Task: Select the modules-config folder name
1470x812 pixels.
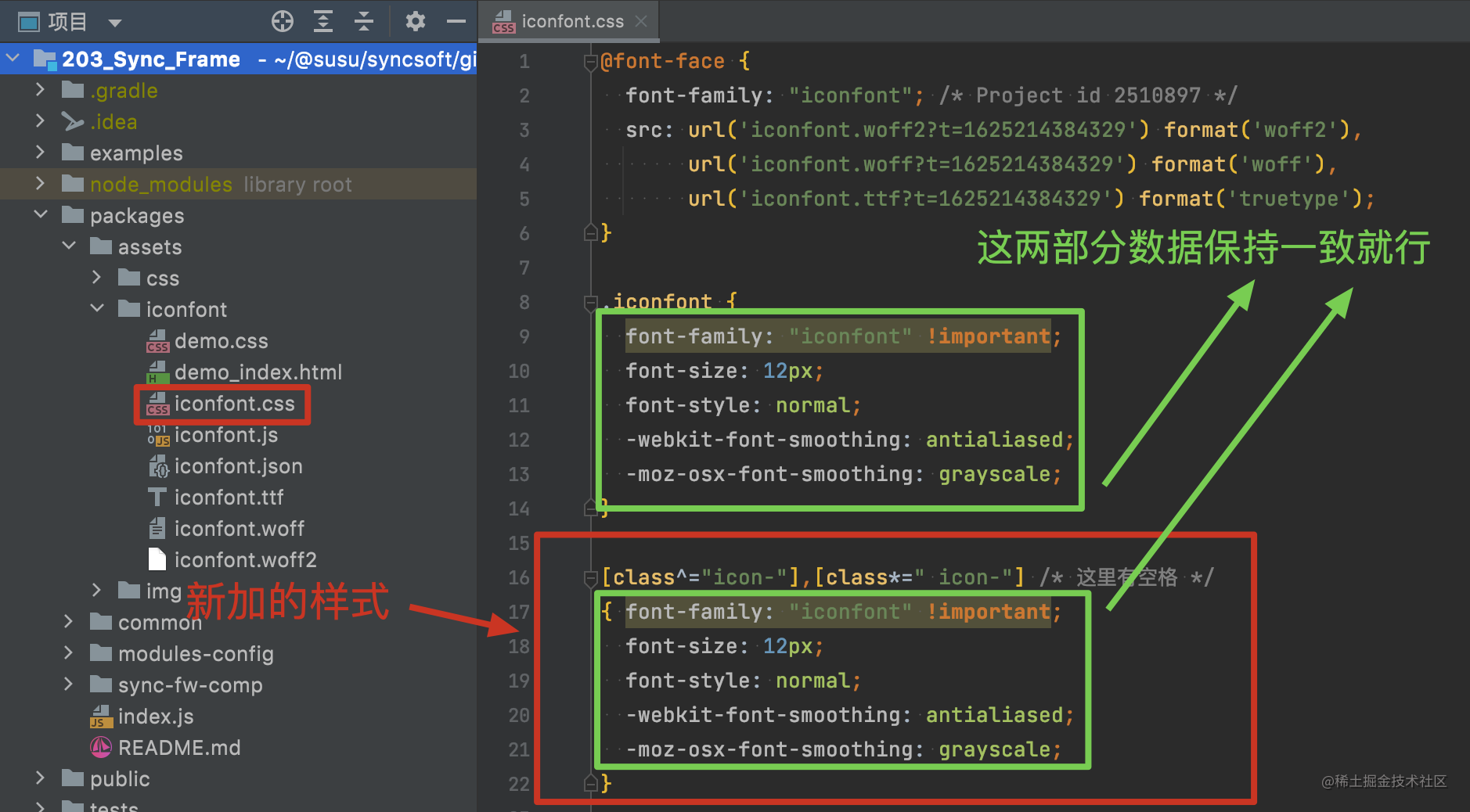Action: 196,654
